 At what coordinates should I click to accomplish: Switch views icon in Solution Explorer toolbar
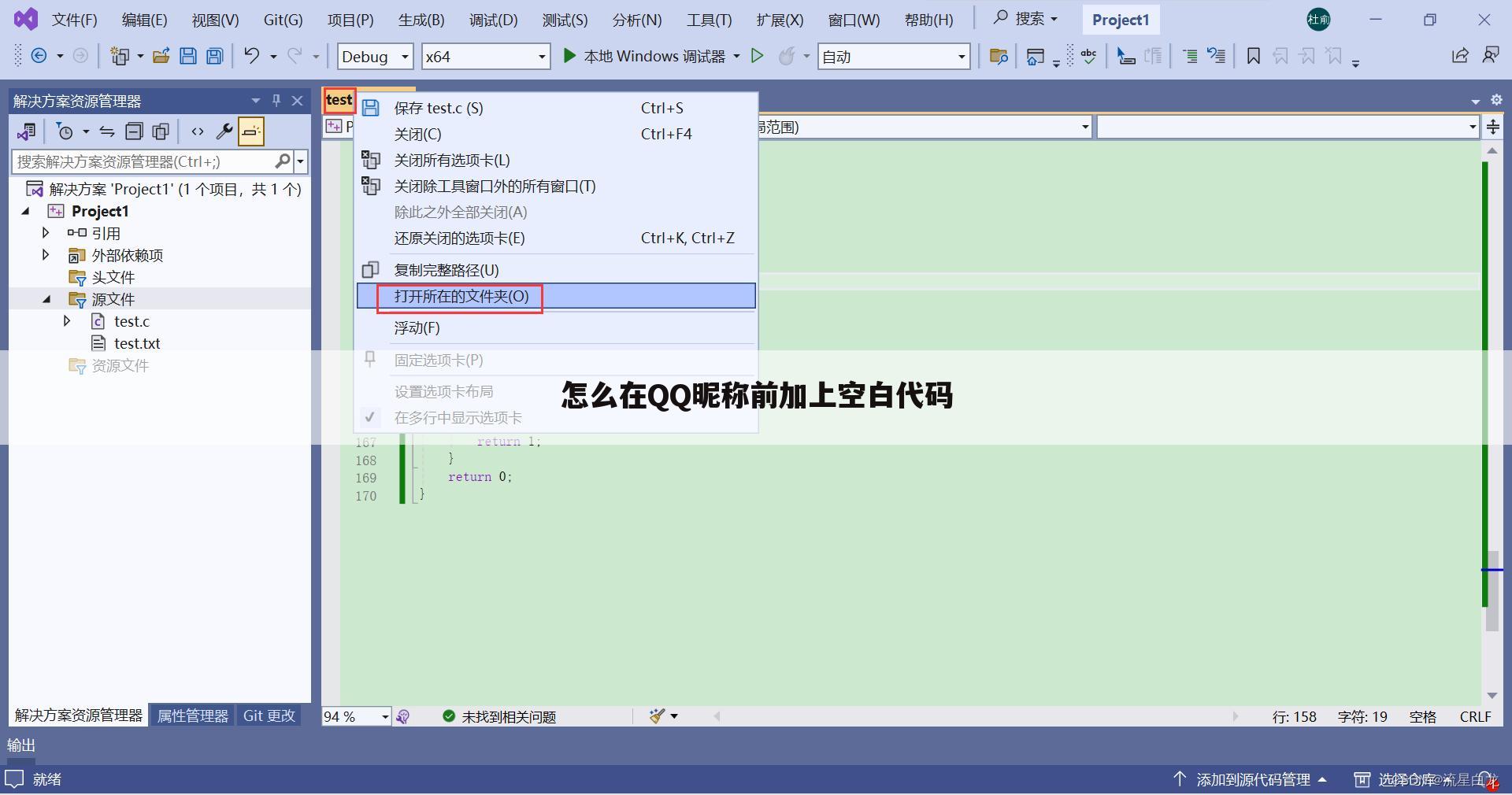tap(27, 131)
